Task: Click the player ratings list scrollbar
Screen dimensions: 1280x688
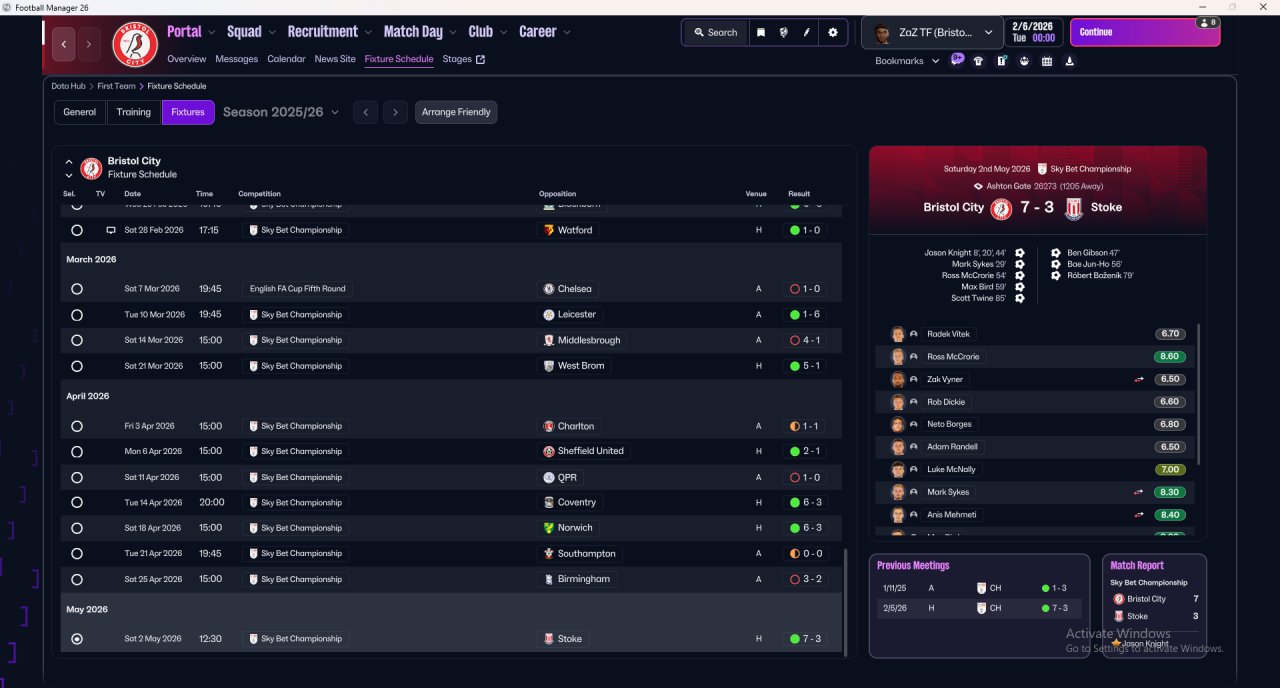Action: click(x=1198, y=394)
